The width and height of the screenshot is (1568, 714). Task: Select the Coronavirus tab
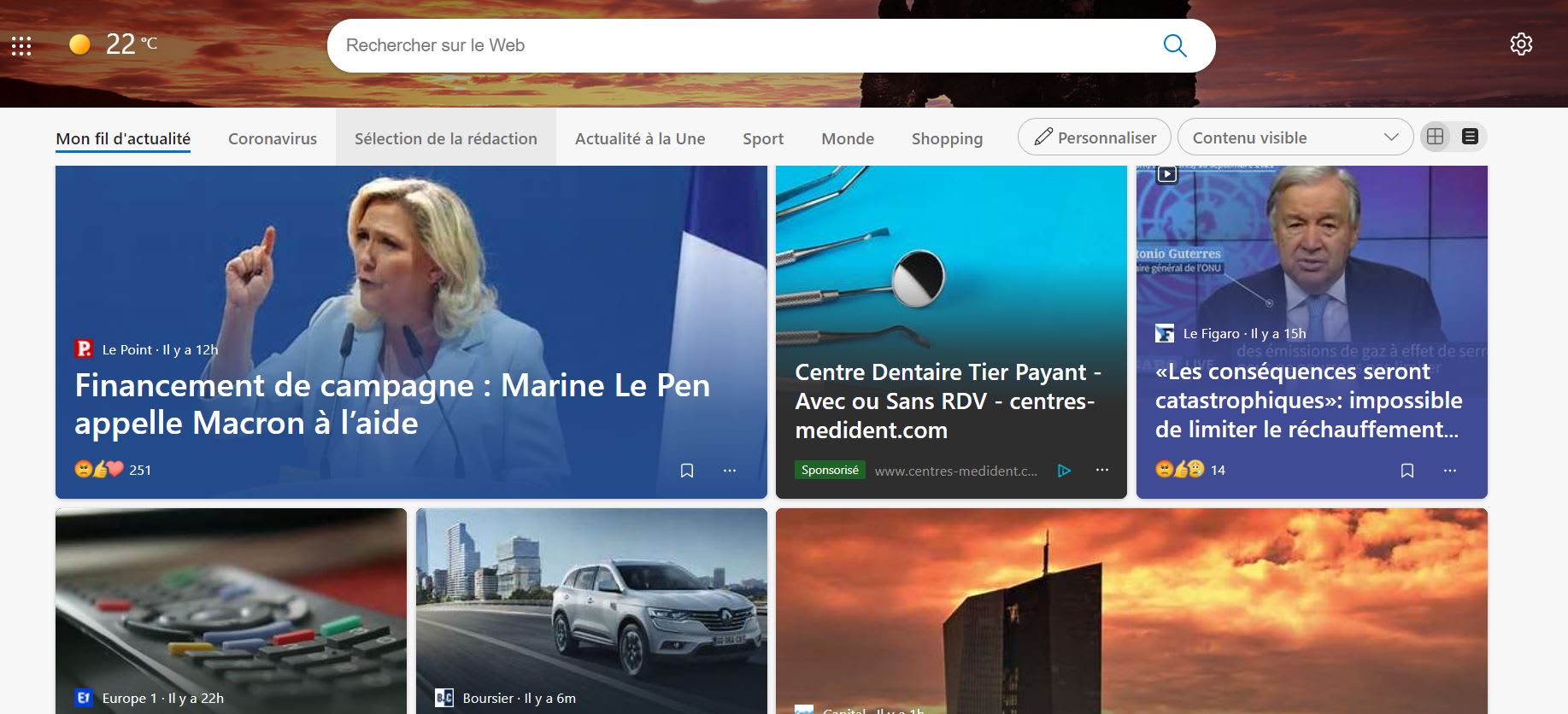pos(273,138)
